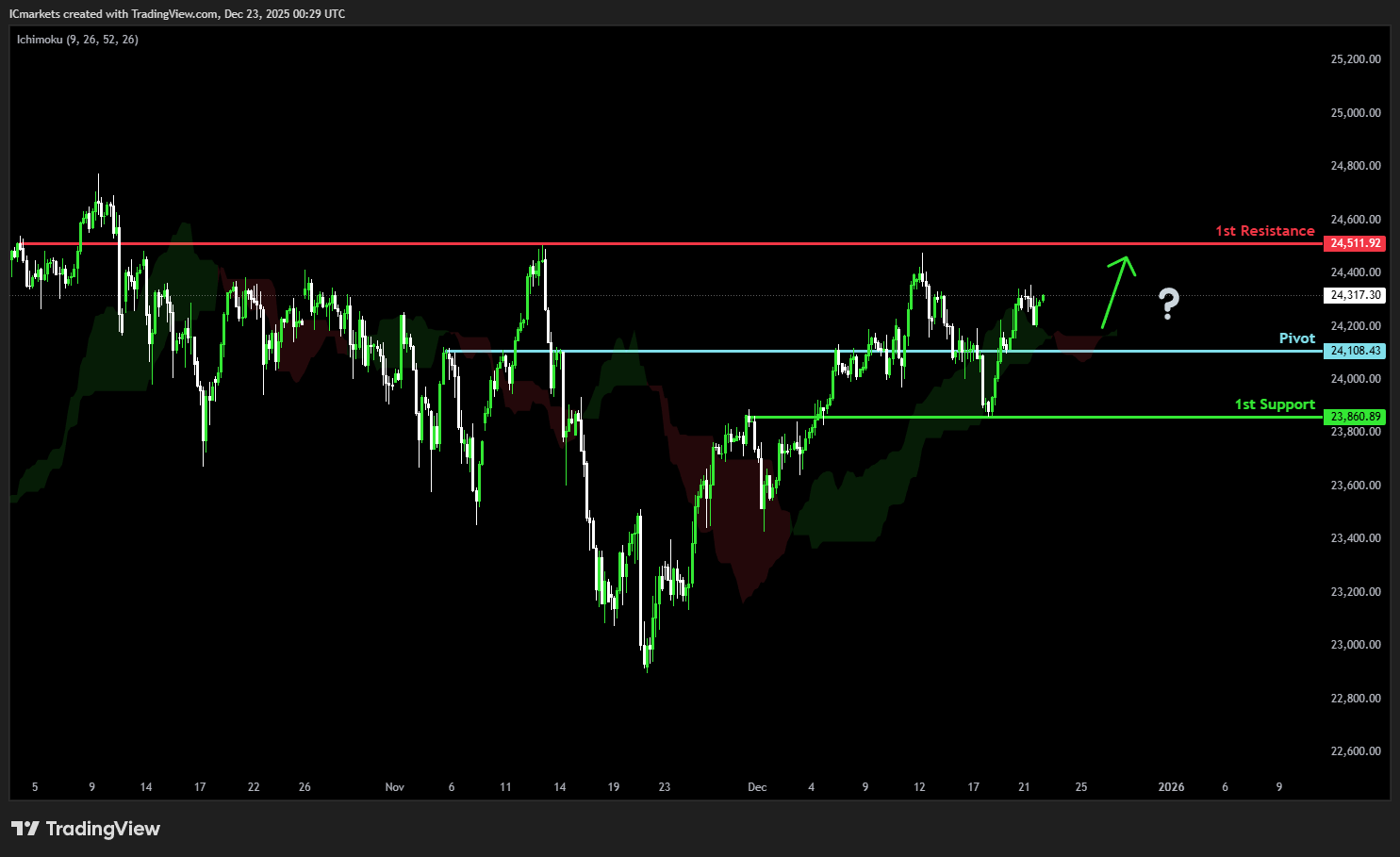Click the 22,600.00 level on the price axis
Image resolution: width=1400 pixels, height=857 pixels.
[1355, 751]
